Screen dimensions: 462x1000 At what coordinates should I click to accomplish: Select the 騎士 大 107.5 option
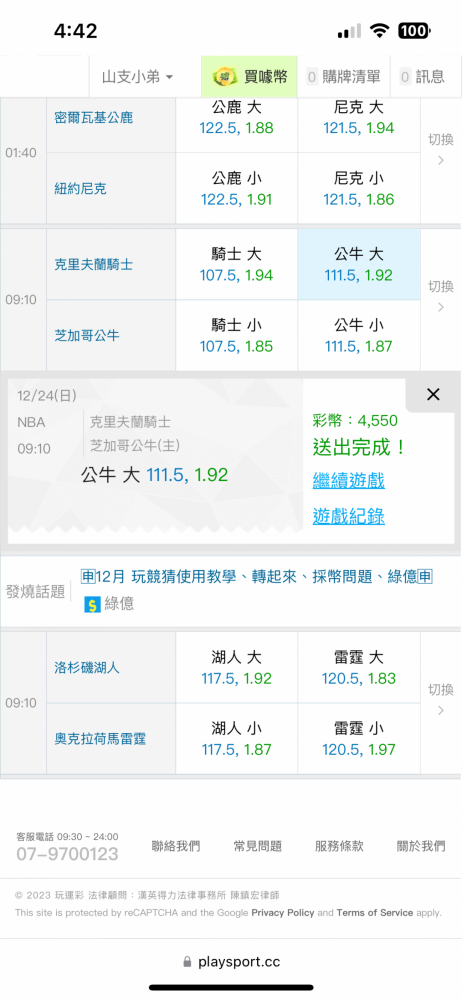tap(236, 265)
